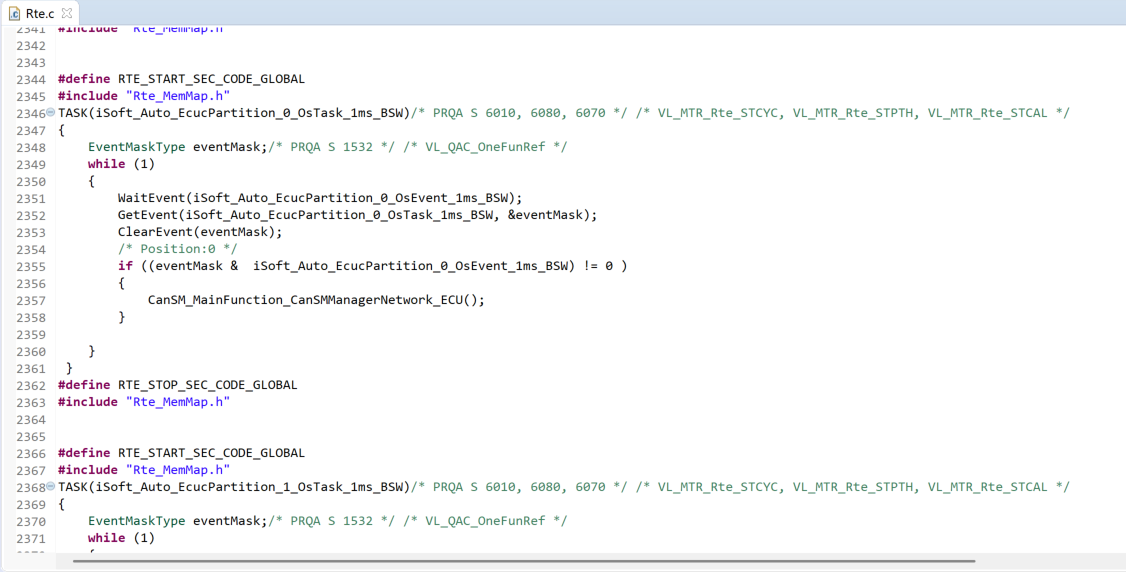1126x572 pixels.
Task: Select the Rte.c editor tab label
Action: 40,14
